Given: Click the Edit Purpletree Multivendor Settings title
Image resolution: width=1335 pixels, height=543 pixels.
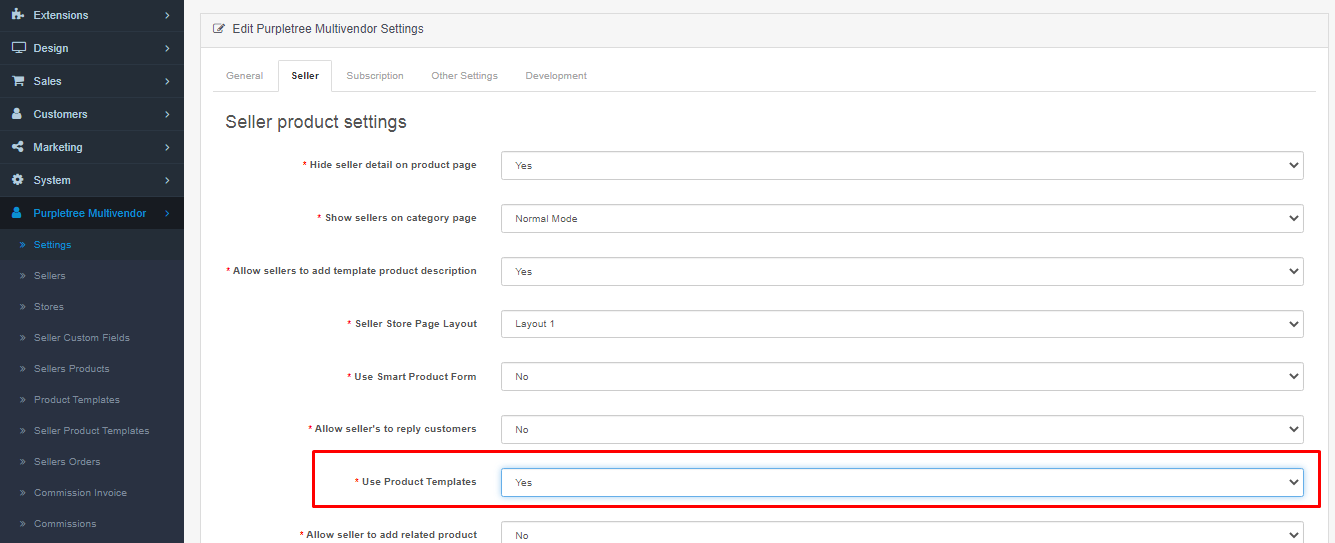Looking at the screenshot, I should [x=328, y=29].
